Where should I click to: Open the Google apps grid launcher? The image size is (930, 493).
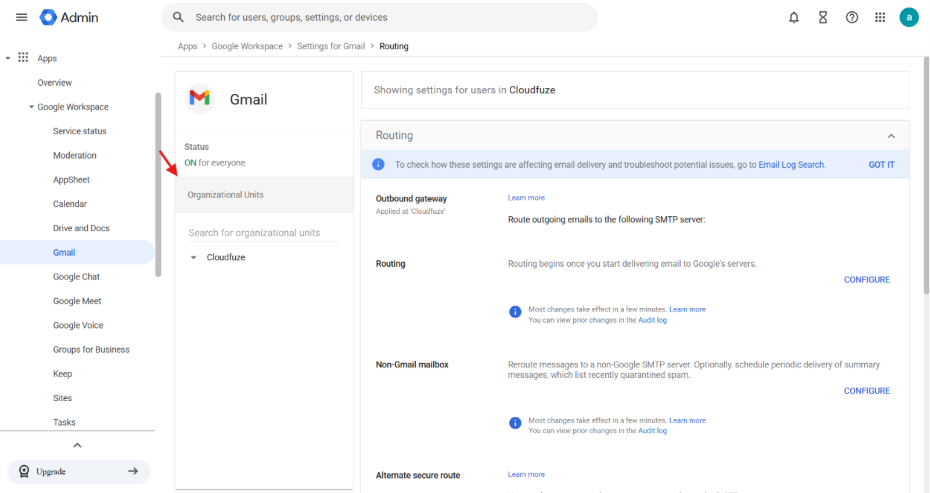(x=880, y=17)
